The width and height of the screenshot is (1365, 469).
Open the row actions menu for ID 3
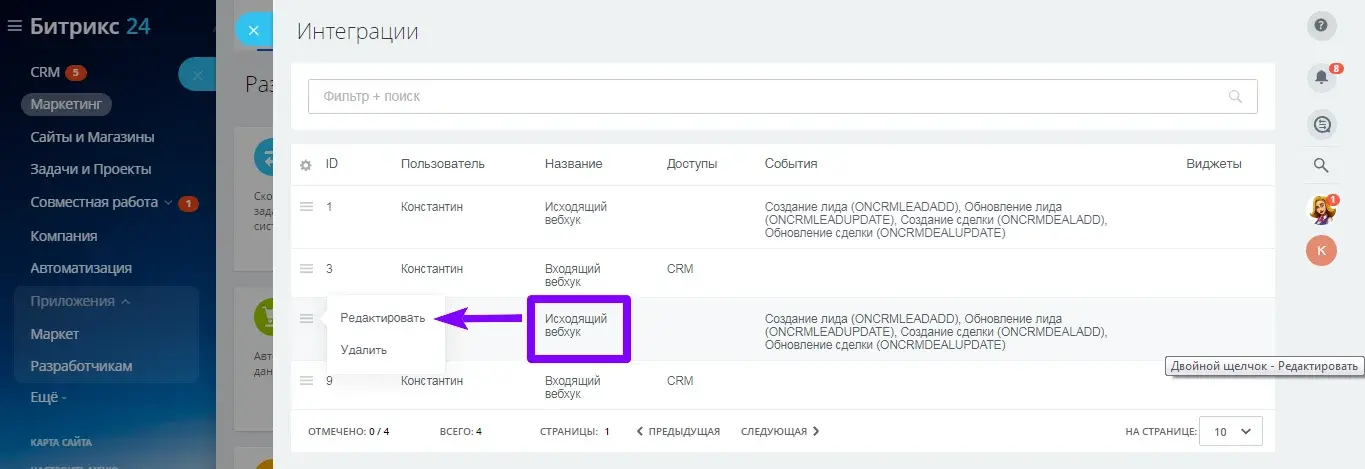[x=306, y=268]
